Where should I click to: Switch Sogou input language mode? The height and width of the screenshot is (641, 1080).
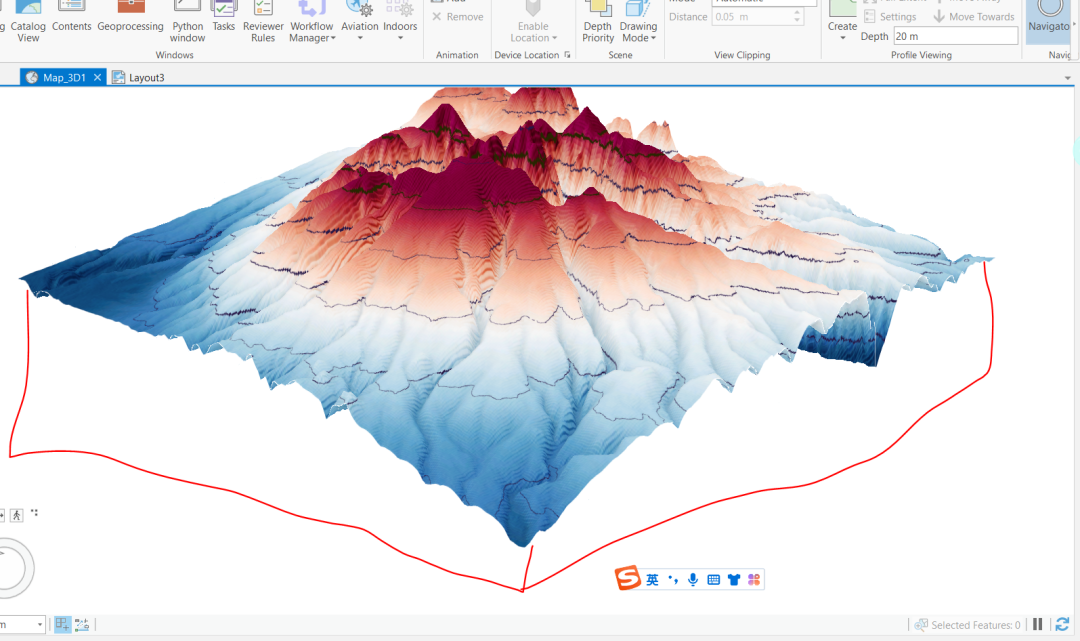click(x=652, y=580)
